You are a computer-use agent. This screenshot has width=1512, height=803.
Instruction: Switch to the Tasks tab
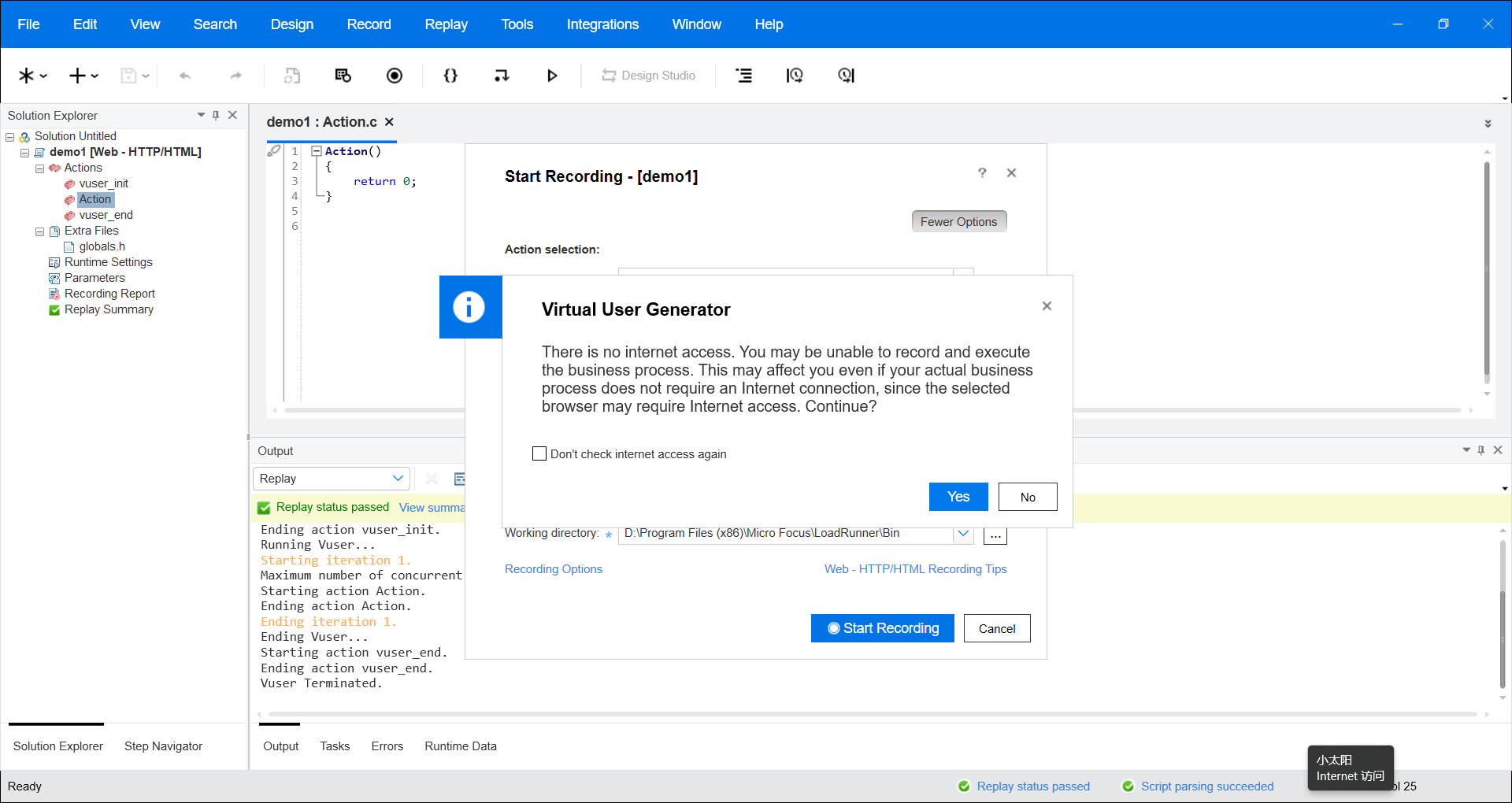[335, 746]
